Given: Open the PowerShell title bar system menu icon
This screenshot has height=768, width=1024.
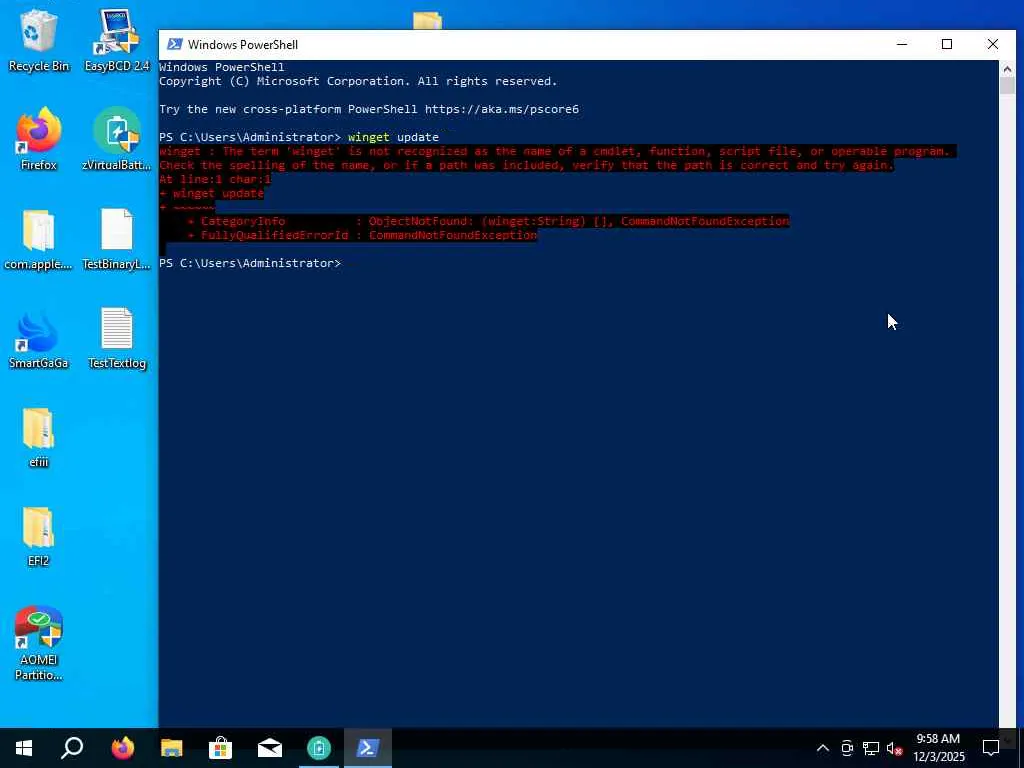Looking at the screenshot, I should [x=174, y=44].
